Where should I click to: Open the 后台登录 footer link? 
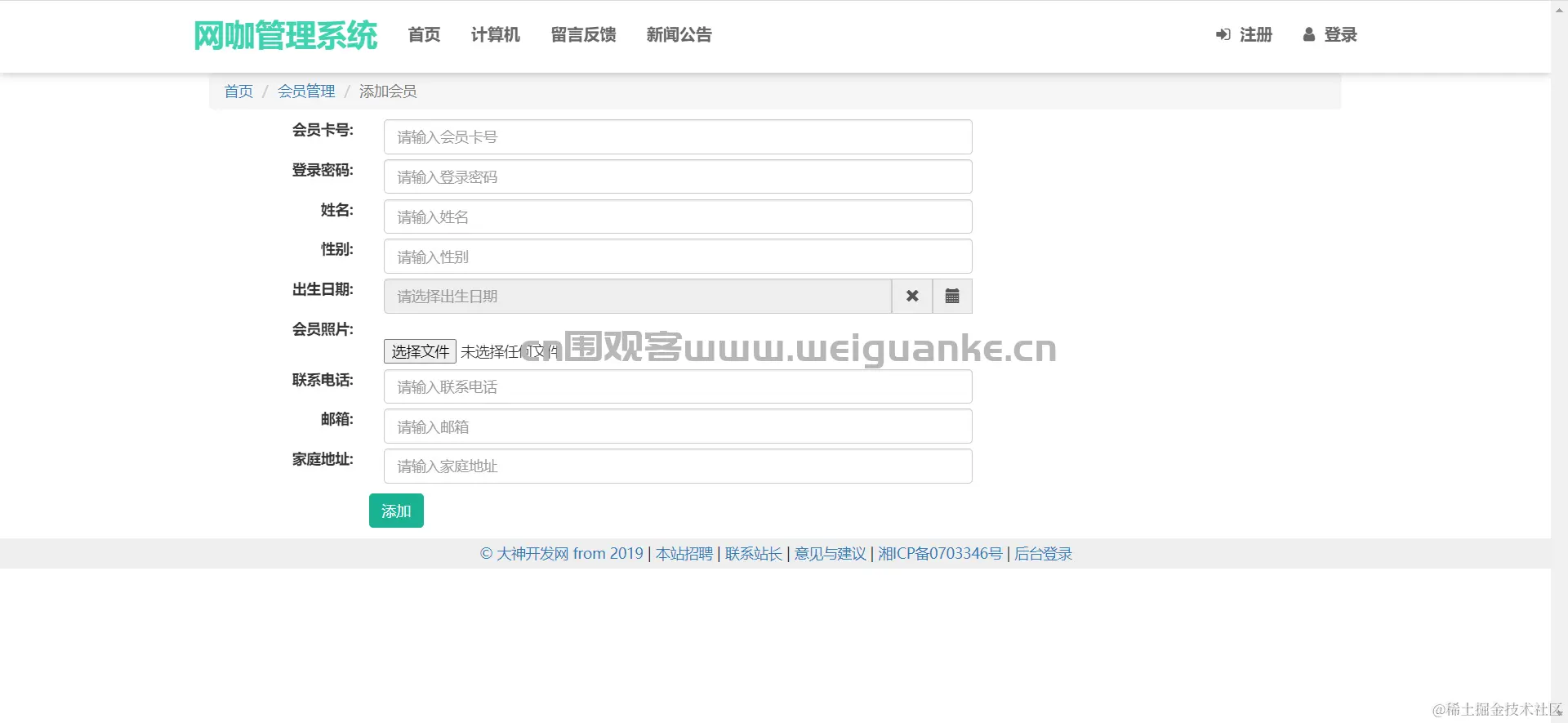pyautogui.click(x=1043, y=554)
